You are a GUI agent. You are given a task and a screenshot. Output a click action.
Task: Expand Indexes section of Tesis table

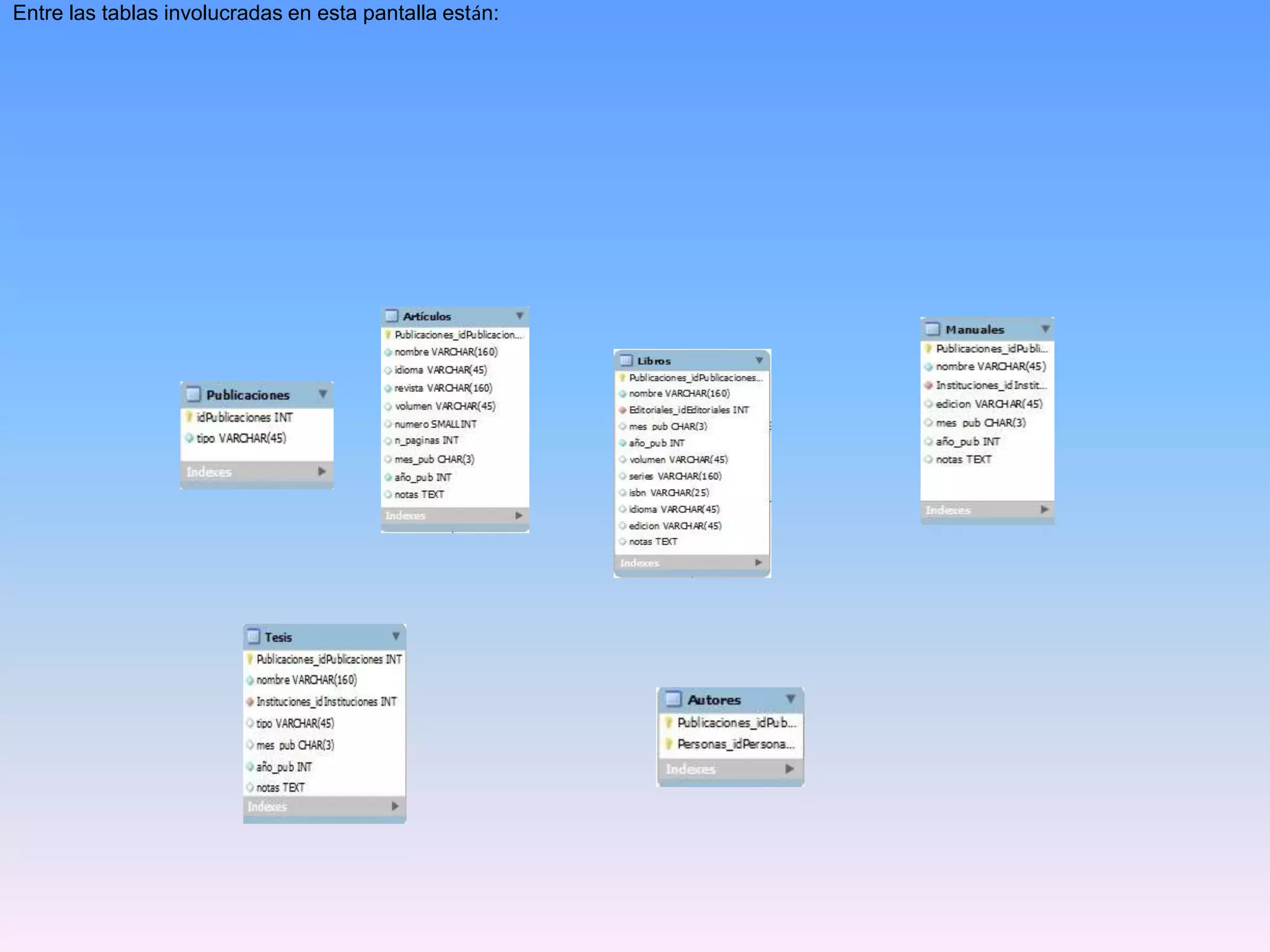pyautogui.click(x=395, y=806)
